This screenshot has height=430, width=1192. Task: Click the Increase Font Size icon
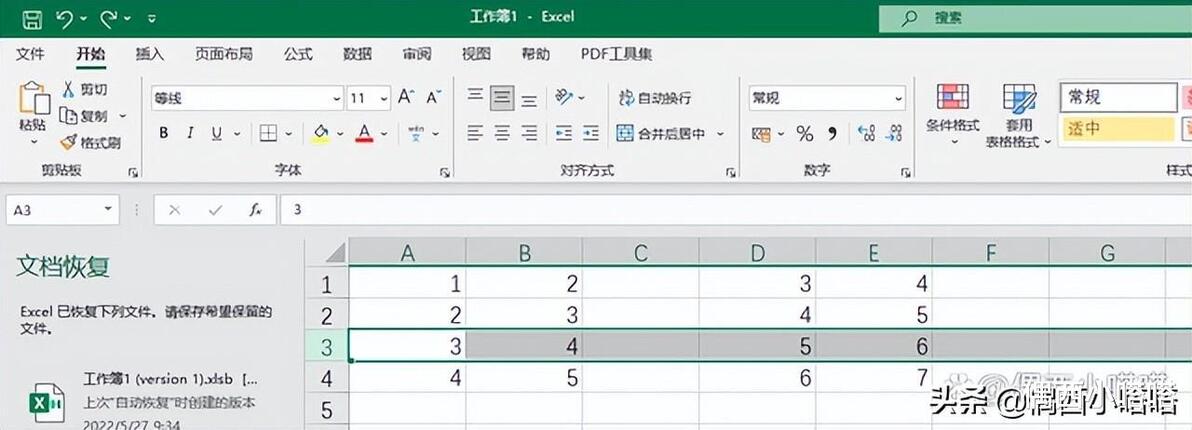(406, 97)
